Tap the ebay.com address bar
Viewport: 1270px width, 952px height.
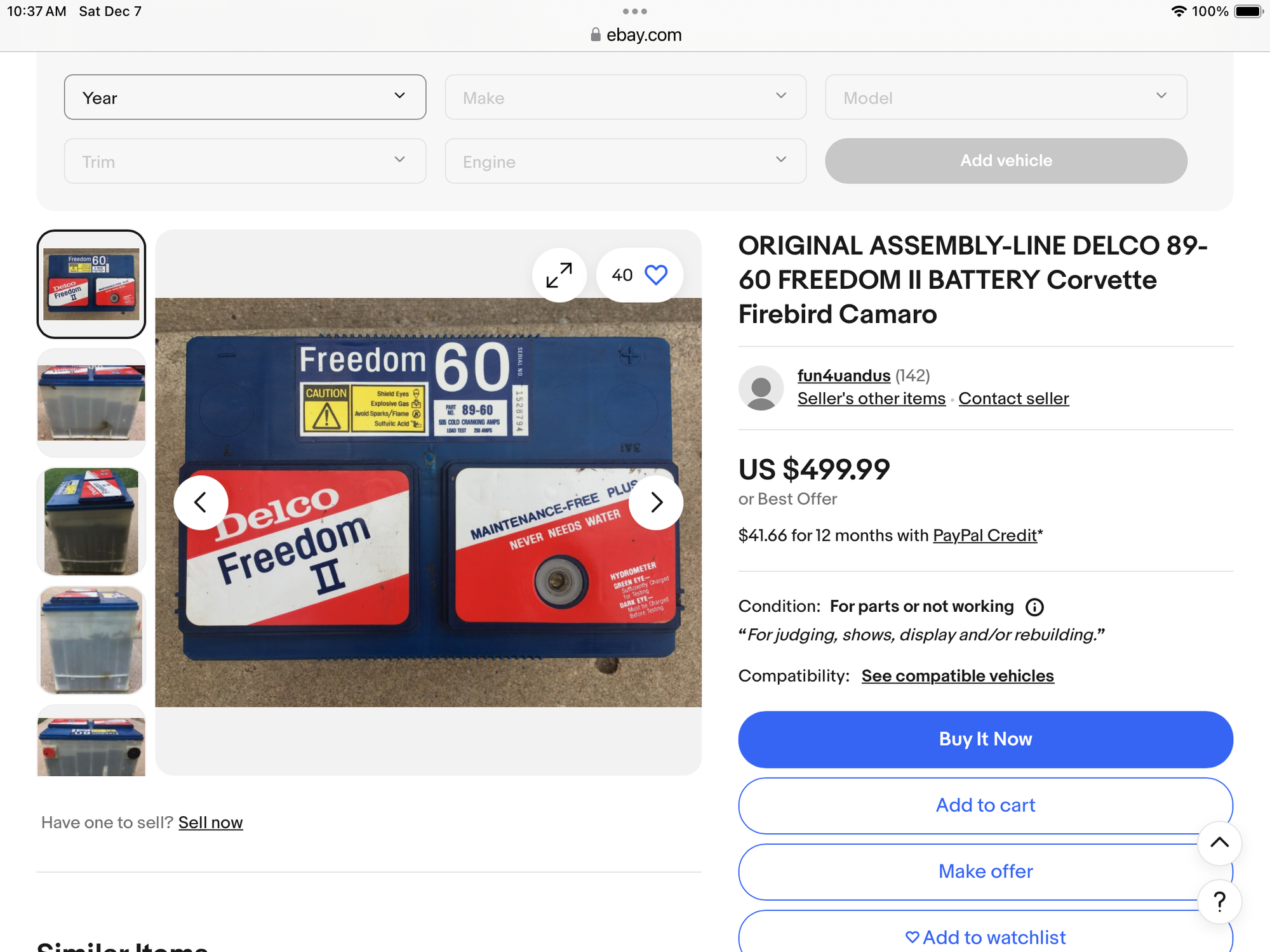[636, 35]
